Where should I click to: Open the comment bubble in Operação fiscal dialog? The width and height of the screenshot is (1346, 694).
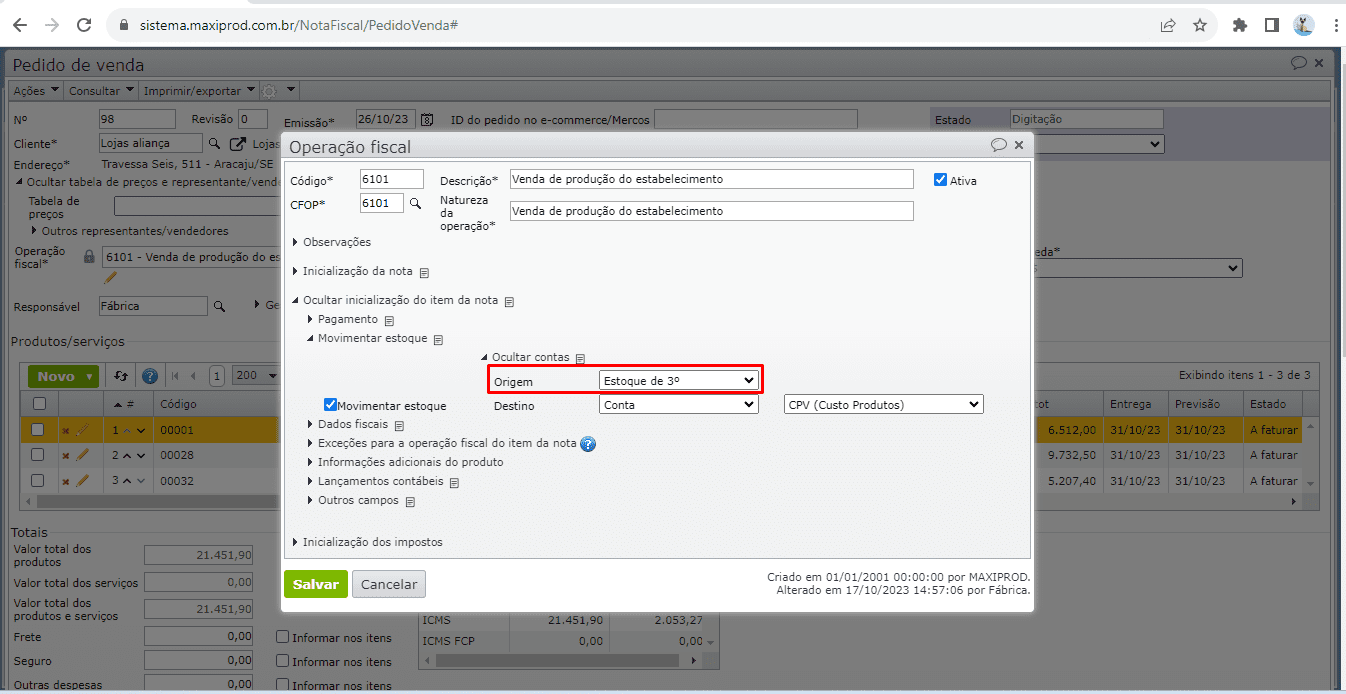(998, 145)
